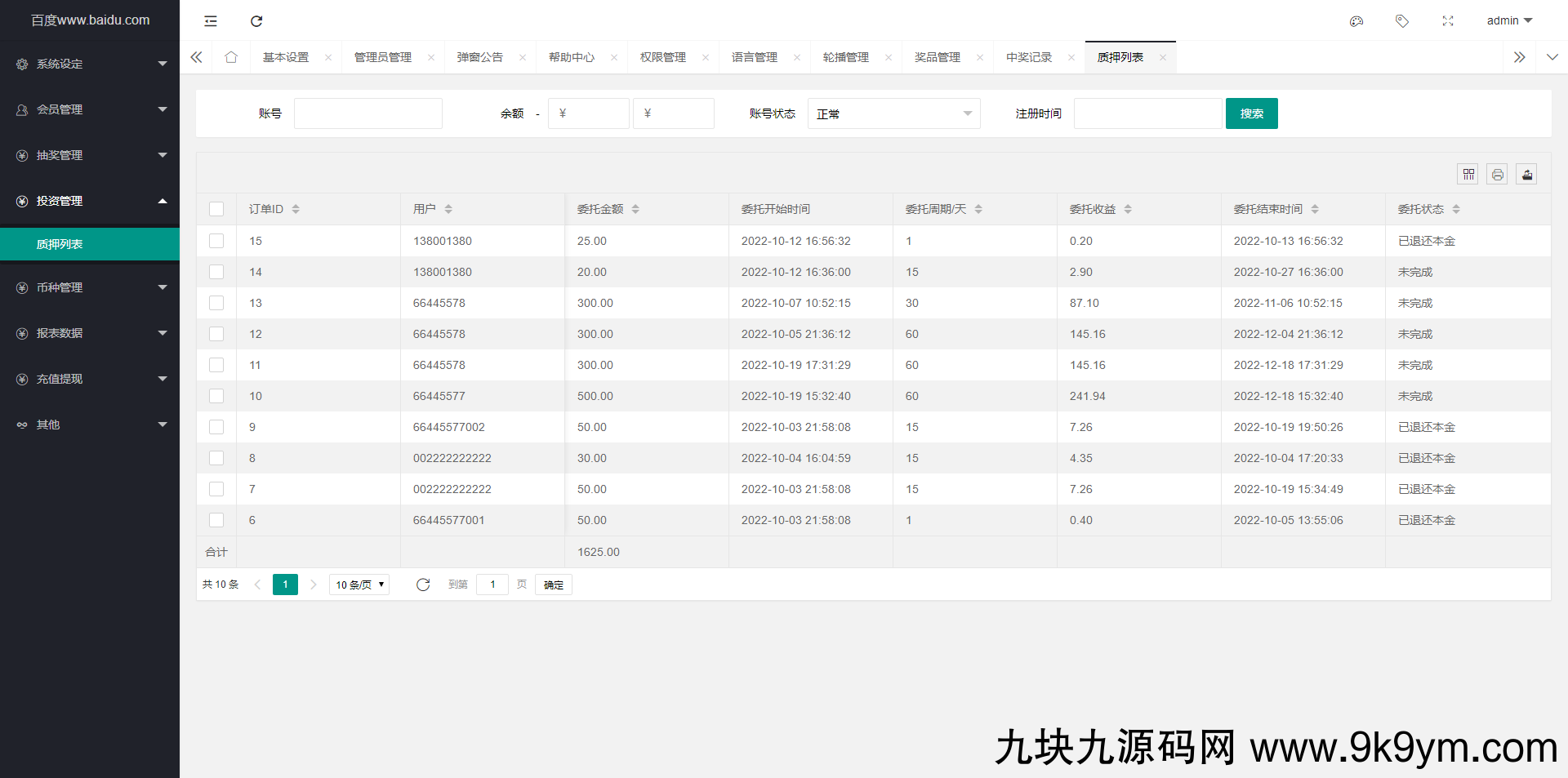Open the admin account dropdown
The image size is (1568, 778).
(1509, 20)
